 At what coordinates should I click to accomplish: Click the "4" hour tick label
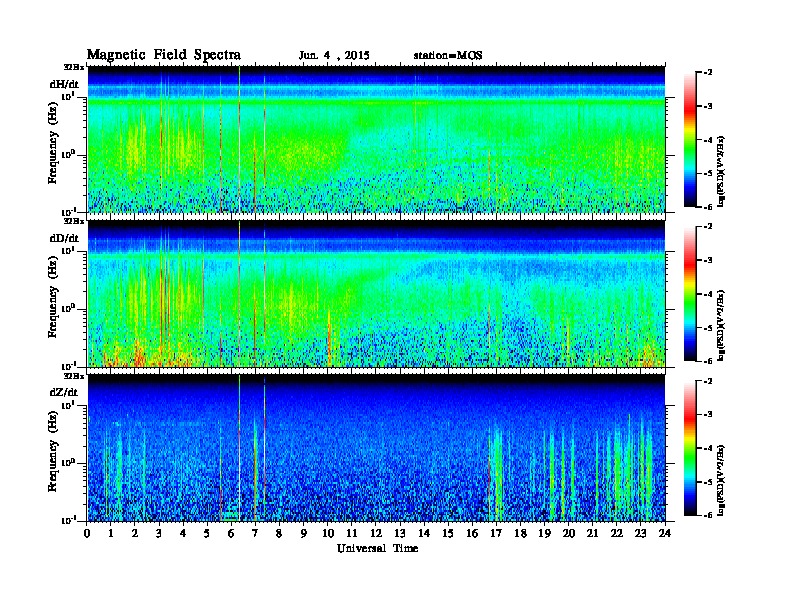183,533
